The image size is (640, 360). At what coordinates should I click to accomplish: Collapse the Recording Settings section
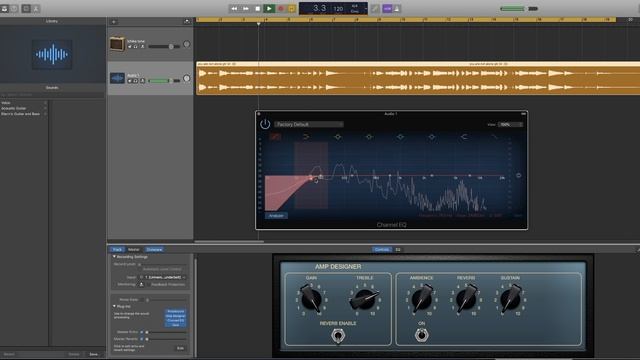(x=114, y=257)
